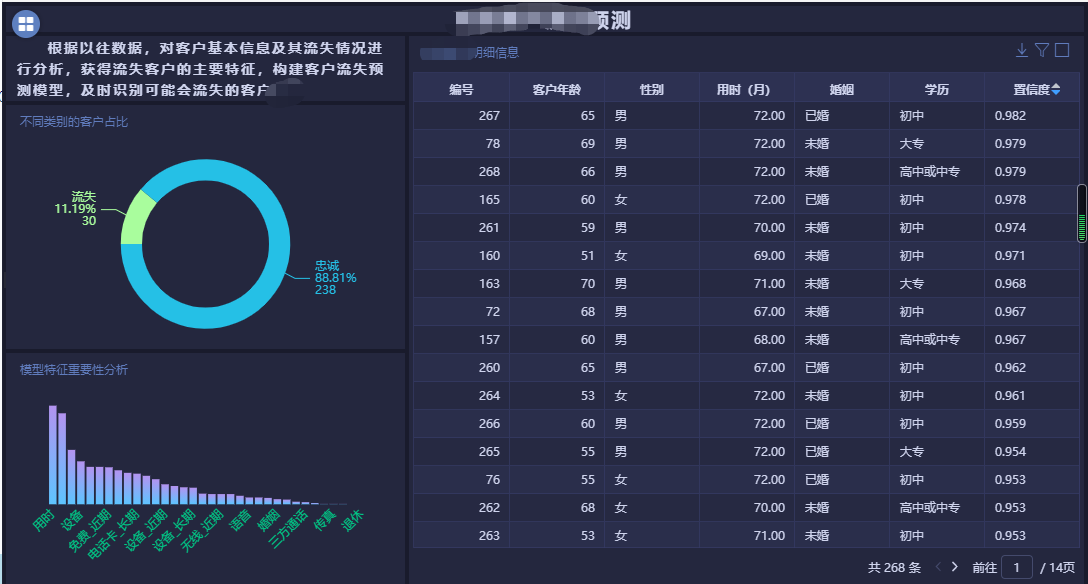This screenshot has width=1088, height=584.
Task: Open the filter funnel icon above the table
Action: point(1042,50)
